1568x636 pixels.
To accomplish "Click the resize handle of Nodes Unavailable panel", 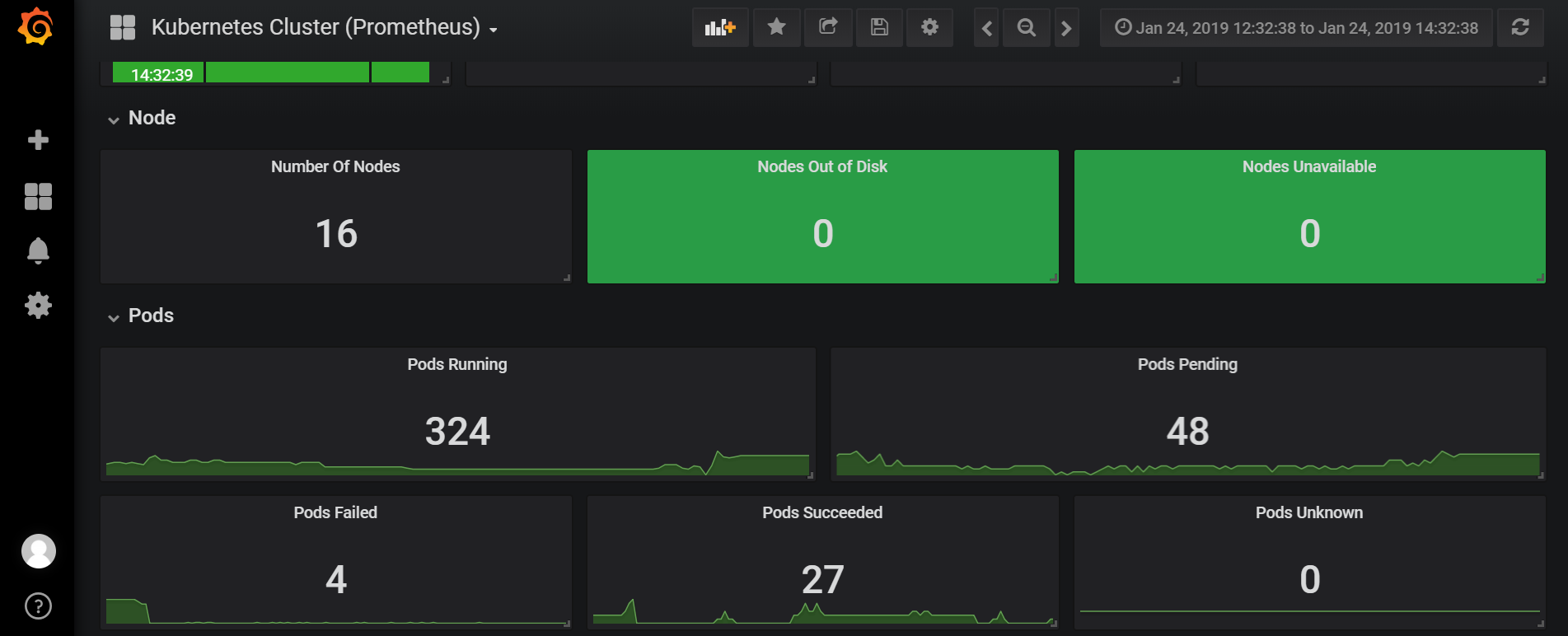I will pyautogui.click(x=1541, y=278).
